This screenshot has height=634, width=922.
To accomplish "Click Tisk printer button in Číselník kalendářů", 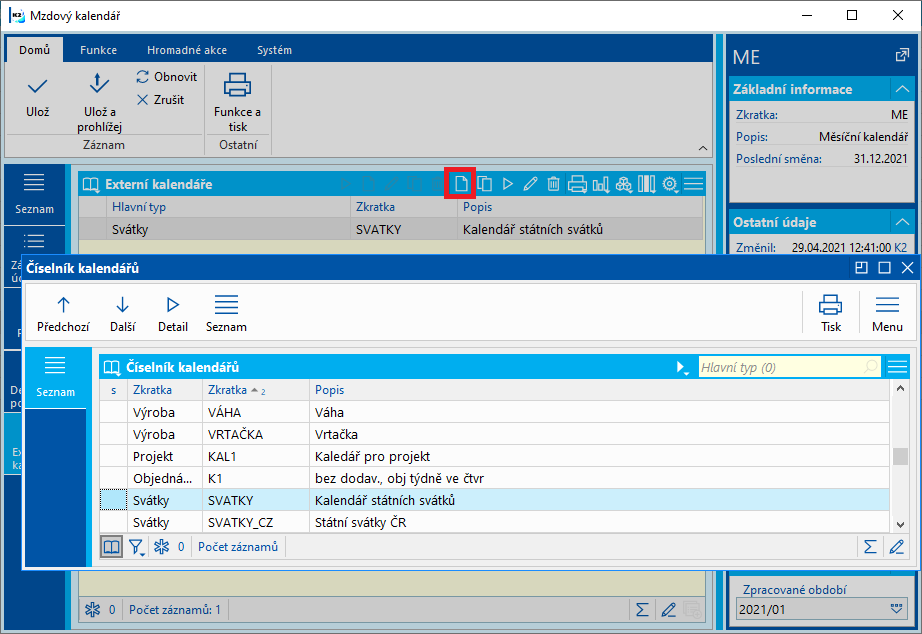I will tap(830, 313).
